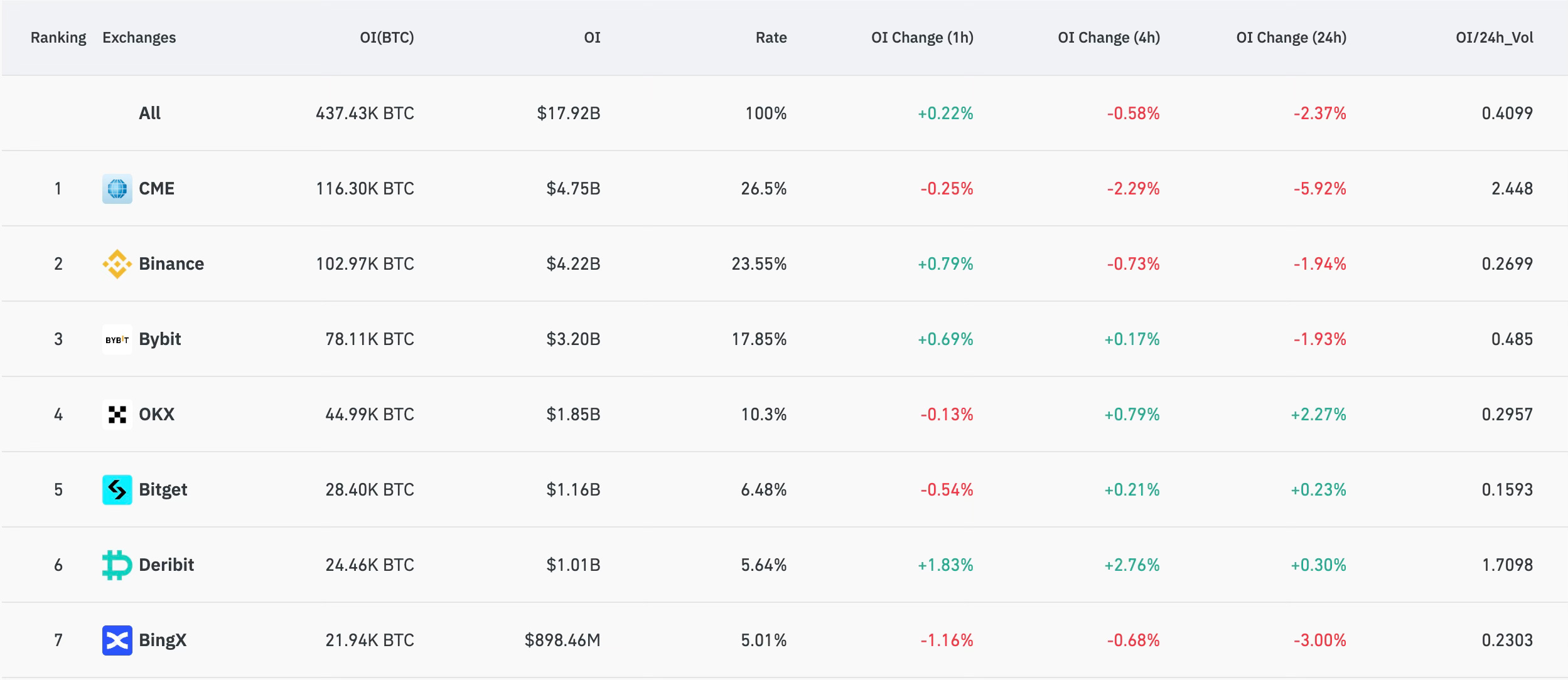Click the $17.92B total OI value
1568x680 pixels.
pos(569,114)
